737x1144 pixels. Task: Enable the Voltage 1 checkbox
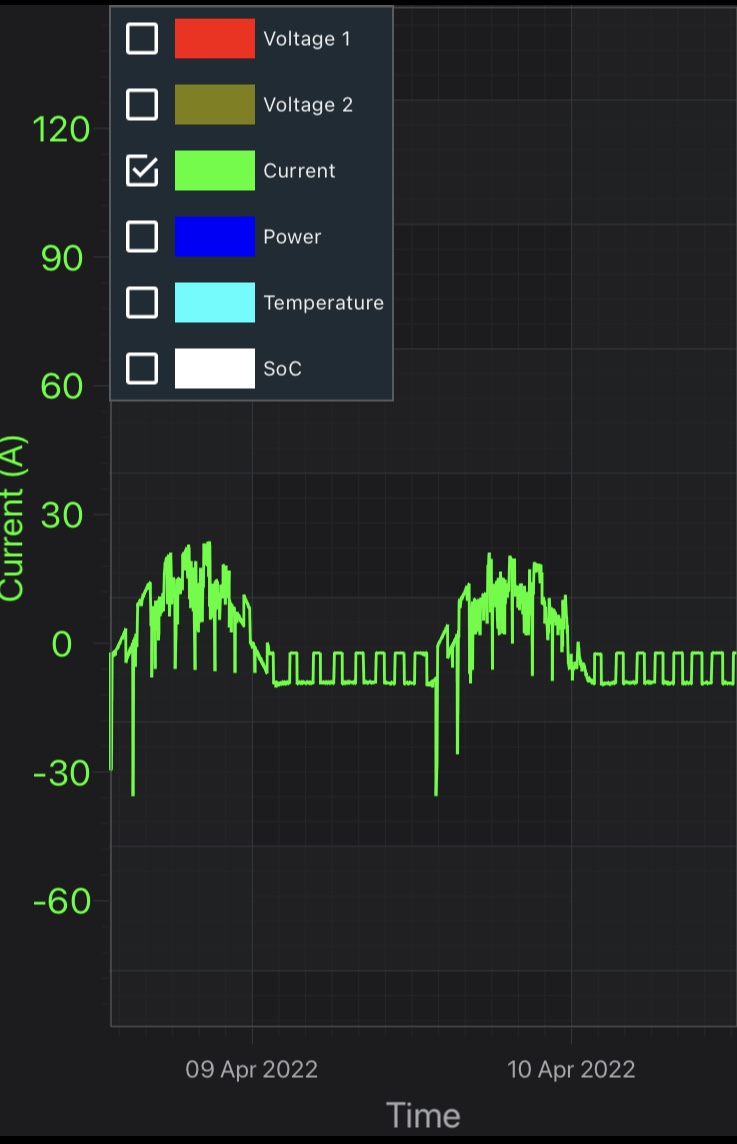[x=142, y=39]
